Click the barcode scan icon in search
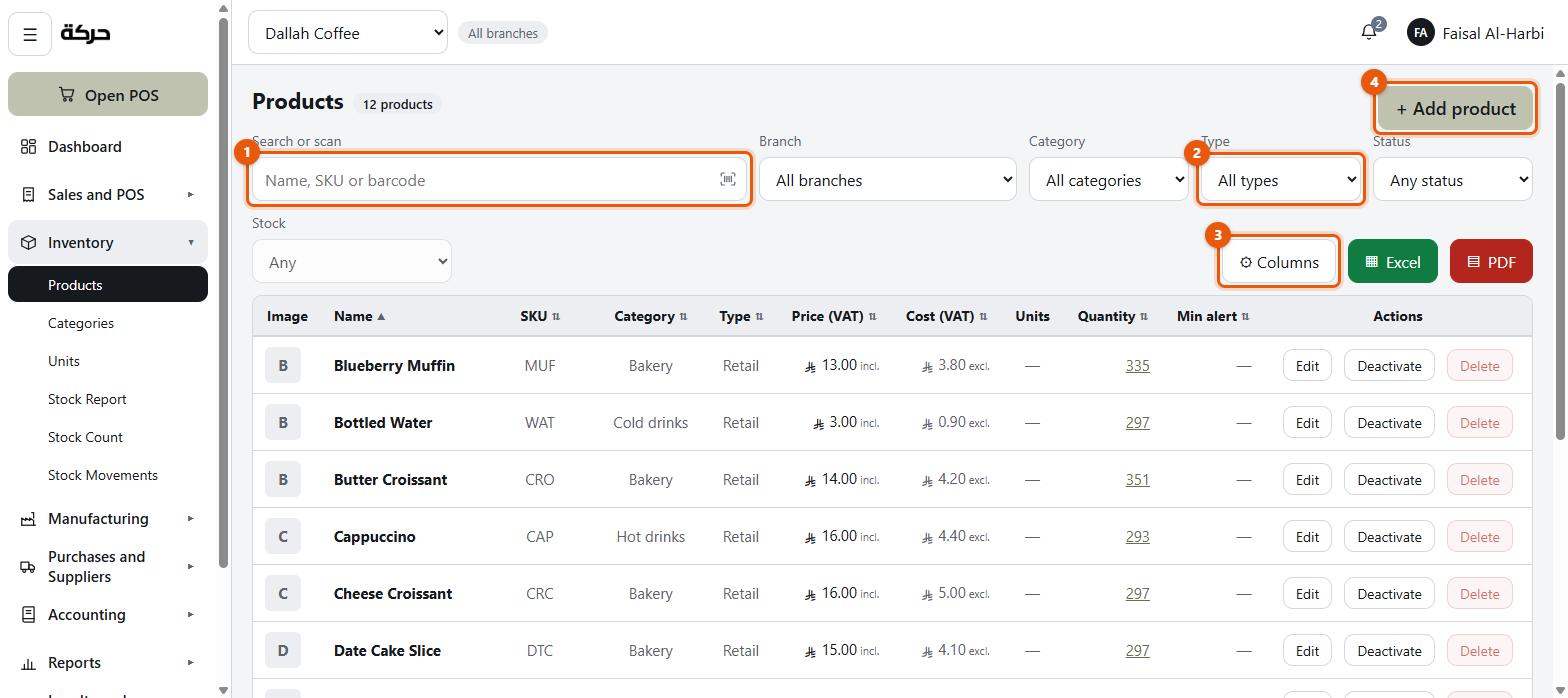1568x698 pixels. click(x=728, y=179)
